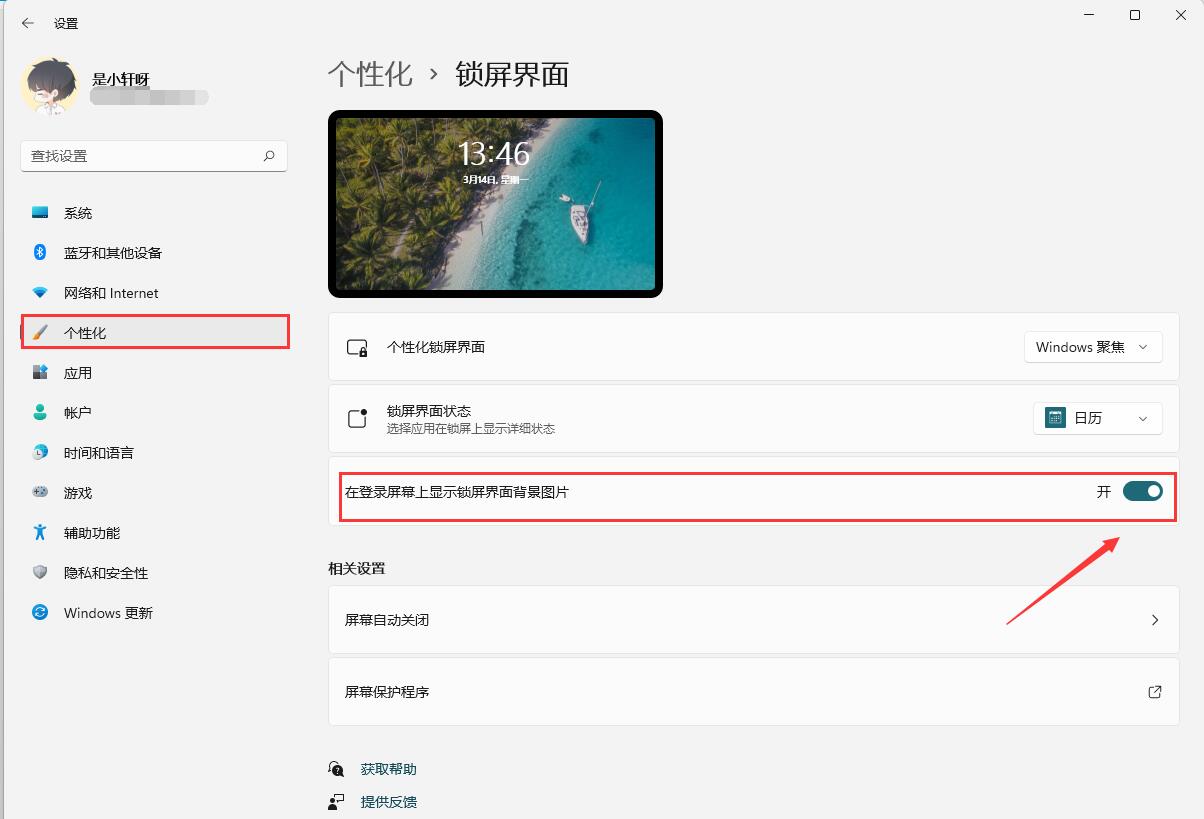The height and width of the screenshot is (819, 1204).
Task: Open 屏幕保护程序 via external link icon
Action: click(x=1154, y=691)
